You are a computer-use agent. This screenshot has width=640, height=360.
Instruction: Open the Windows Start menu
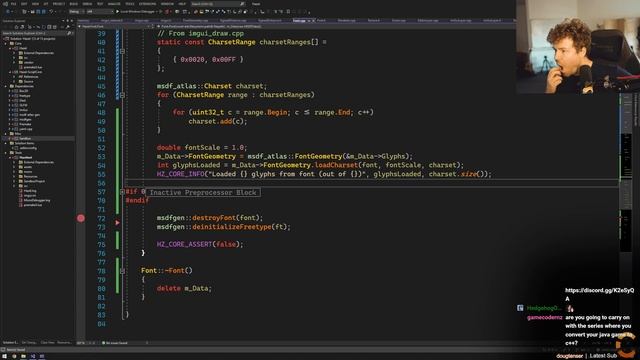[4, 356]
